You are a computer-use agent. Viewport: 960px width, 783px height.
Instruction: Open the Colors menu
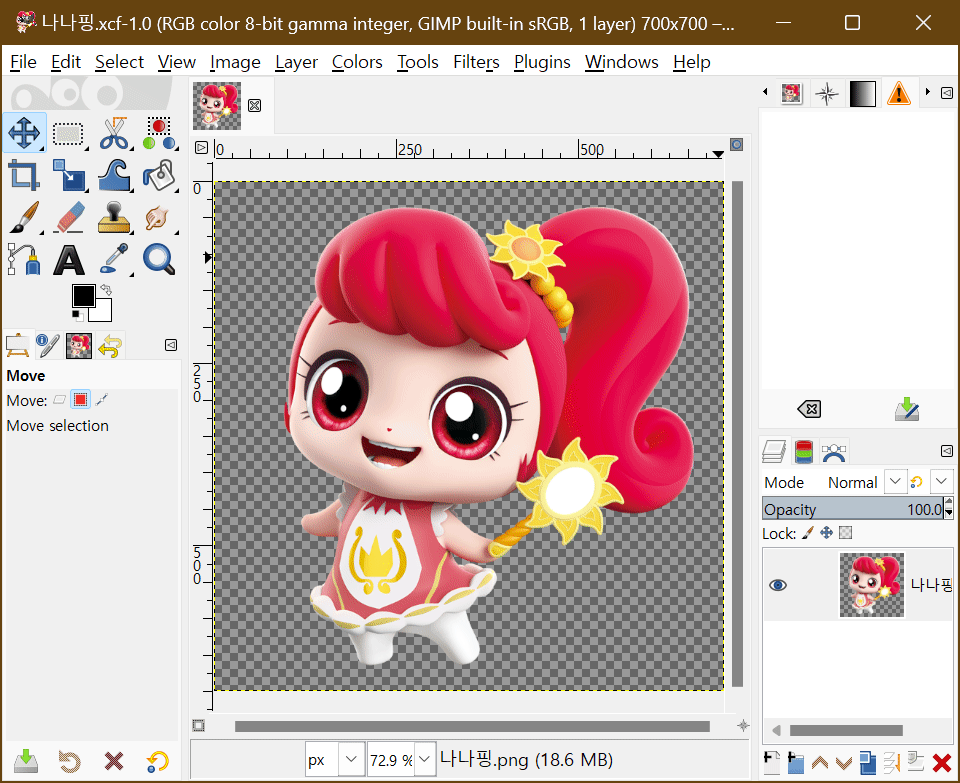click(357, 62)
